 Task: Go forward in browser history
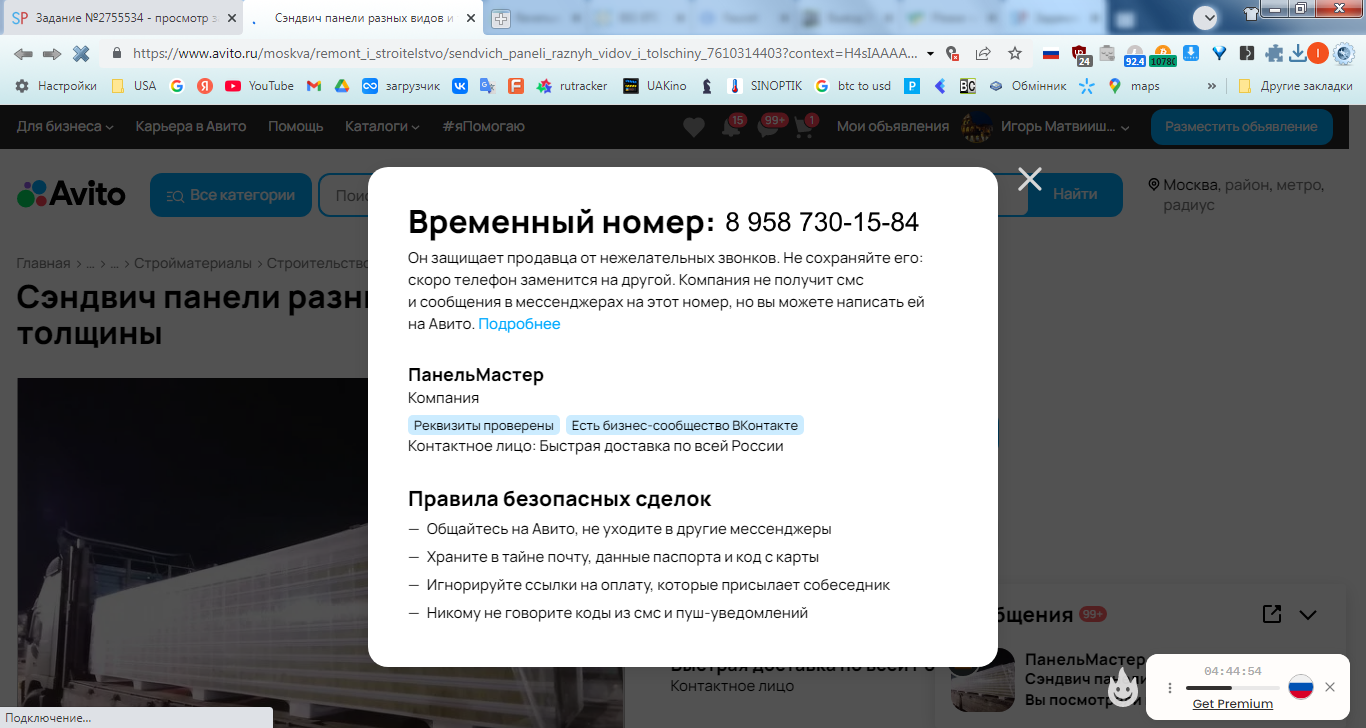click(52, 53)
